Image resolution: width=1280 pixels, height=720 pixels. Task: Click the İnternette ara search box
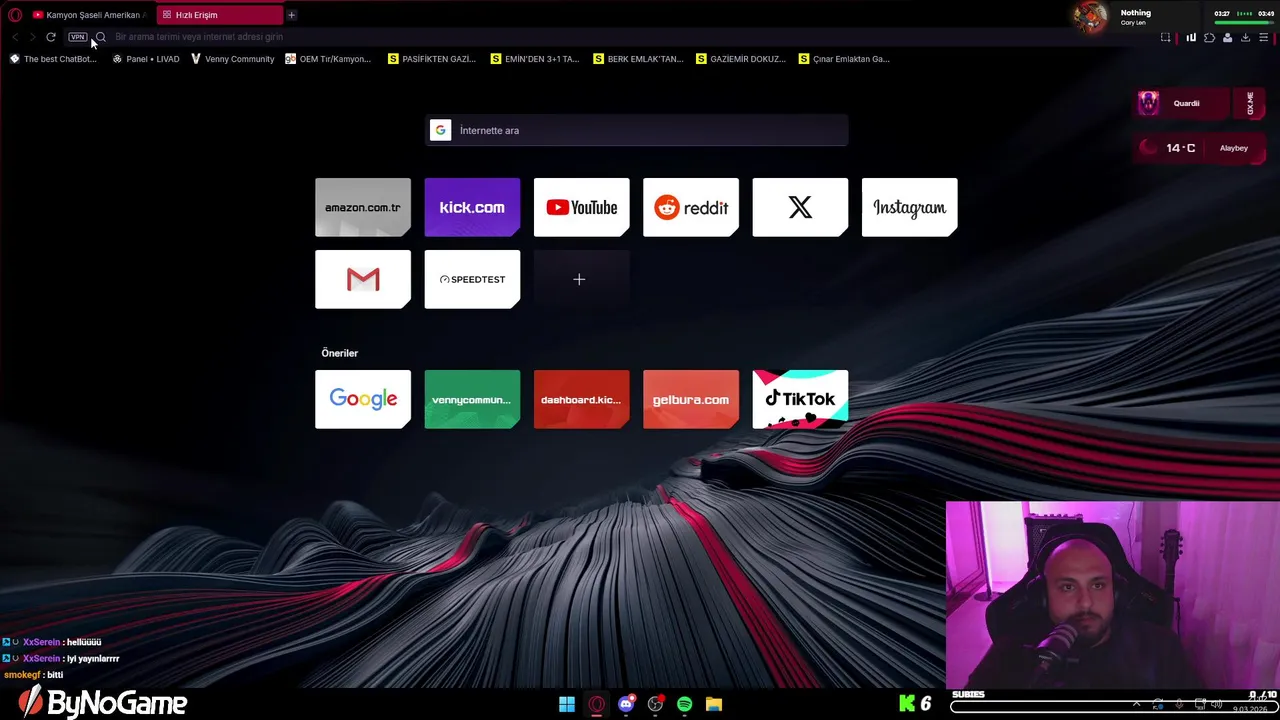coord(637,130)
